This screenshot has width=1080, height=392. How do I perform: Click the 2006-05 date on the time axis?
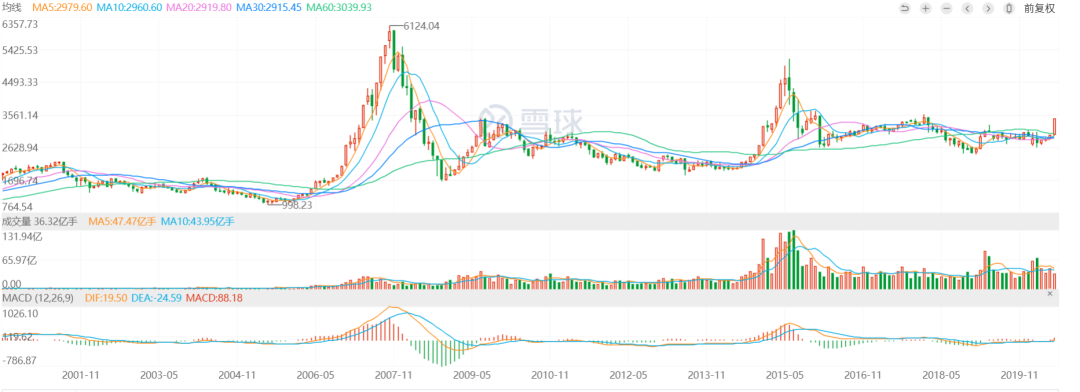pyautogui.click(x=315, y=376)
